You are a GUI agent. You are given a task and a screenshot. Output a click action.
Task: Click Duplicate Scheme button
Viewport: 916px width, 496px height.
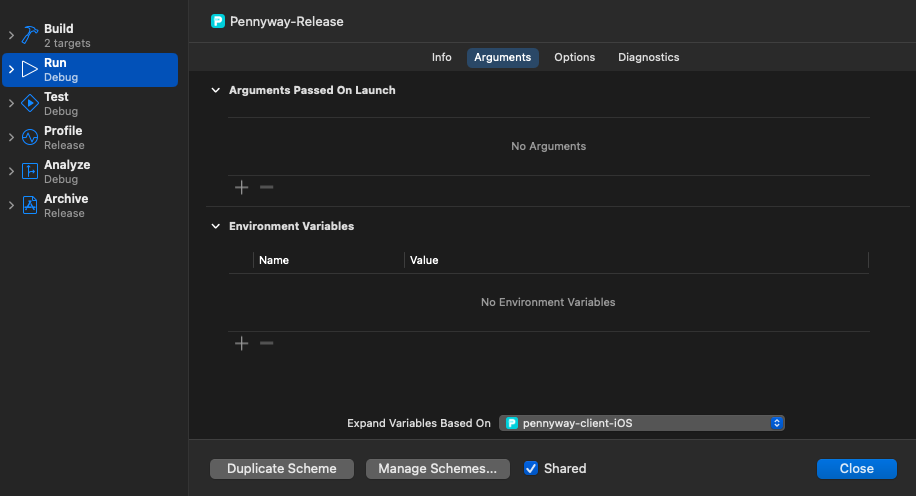[x=282, y=469]
